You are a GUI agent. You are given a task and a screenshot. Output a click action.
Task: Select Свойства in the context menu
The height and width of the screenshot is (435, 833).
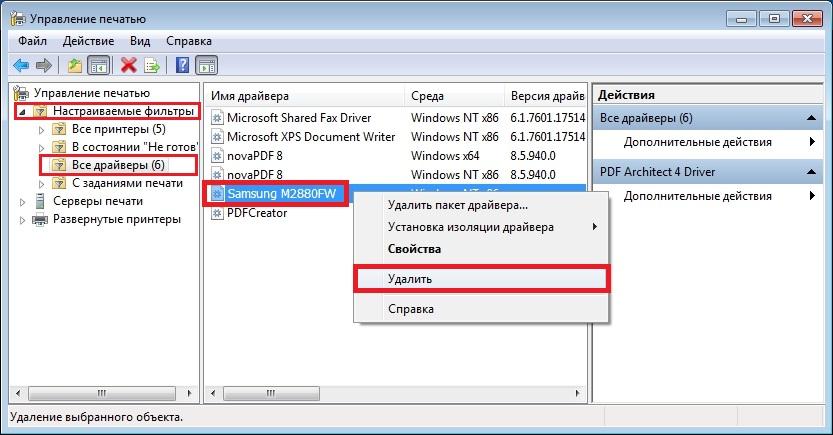click(x=414, y=248)
